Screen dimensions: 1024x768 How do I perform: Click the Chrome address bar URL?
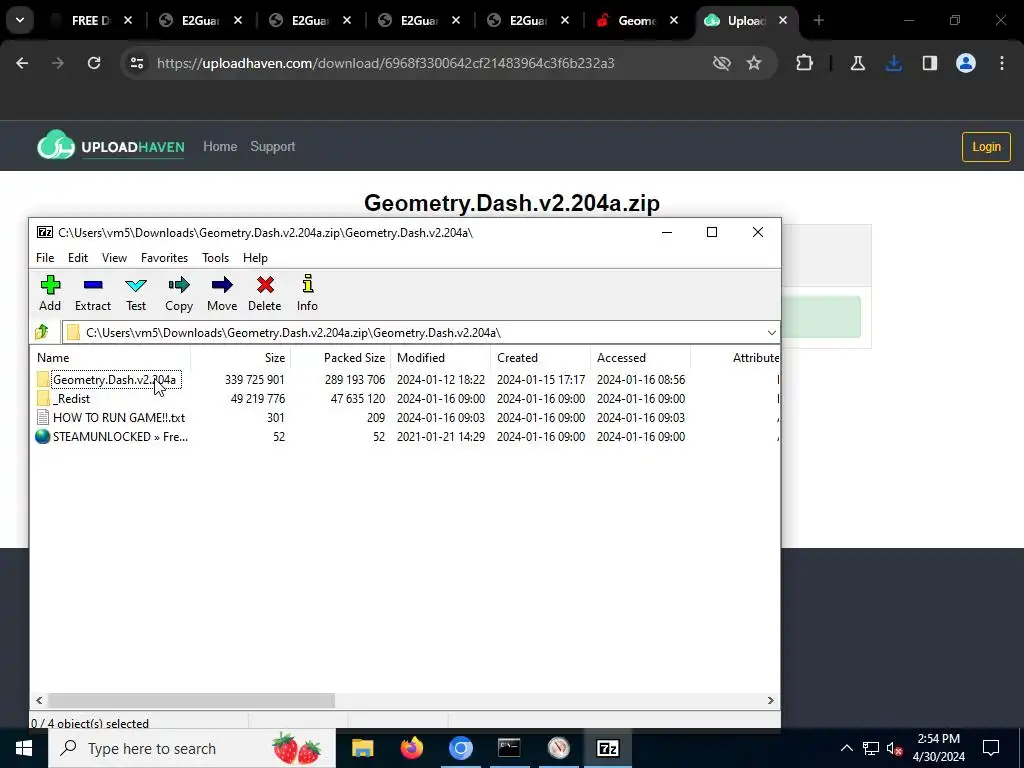coord(385,63)
